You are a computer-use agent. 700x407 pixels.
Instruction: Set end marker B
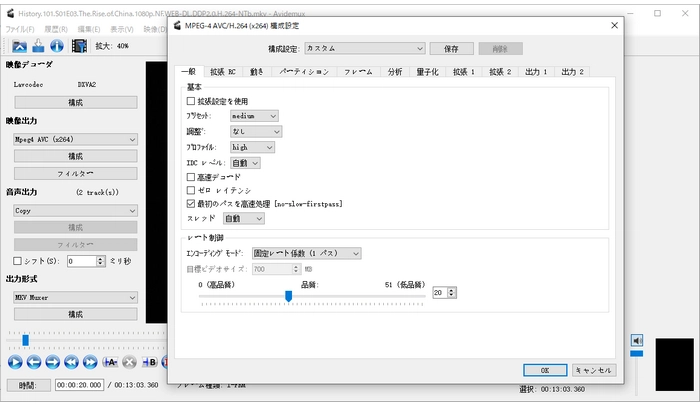tap(149, 362)
